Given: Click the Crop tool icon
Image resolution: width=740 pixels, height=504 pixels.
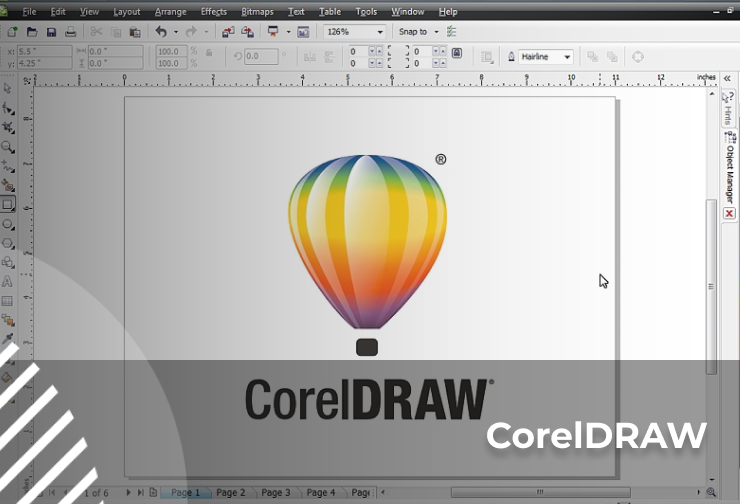Looking at the screenshot, I should point(8,128).
